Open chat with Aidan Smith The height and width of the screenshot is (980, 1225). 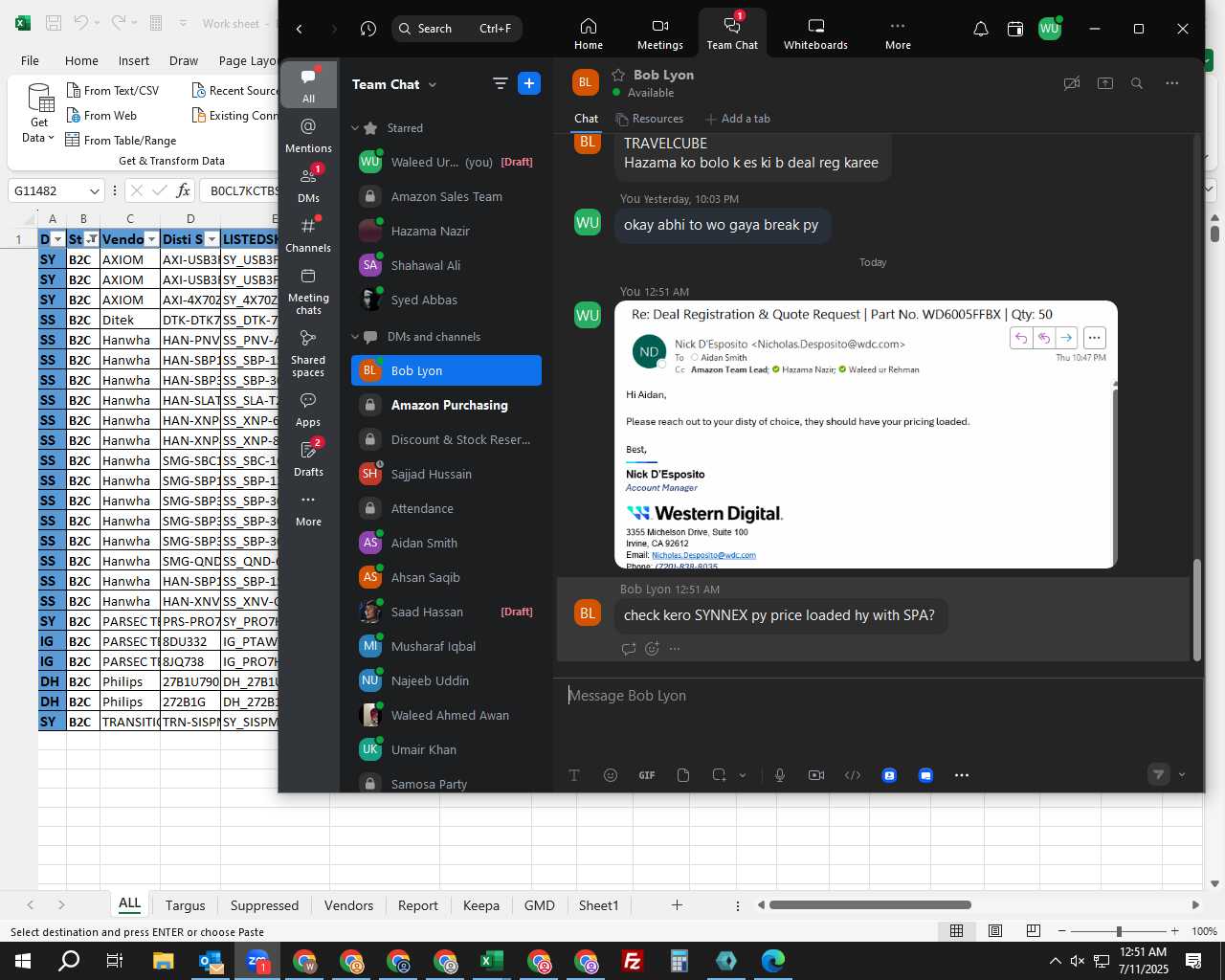click(x=446, y=543)
